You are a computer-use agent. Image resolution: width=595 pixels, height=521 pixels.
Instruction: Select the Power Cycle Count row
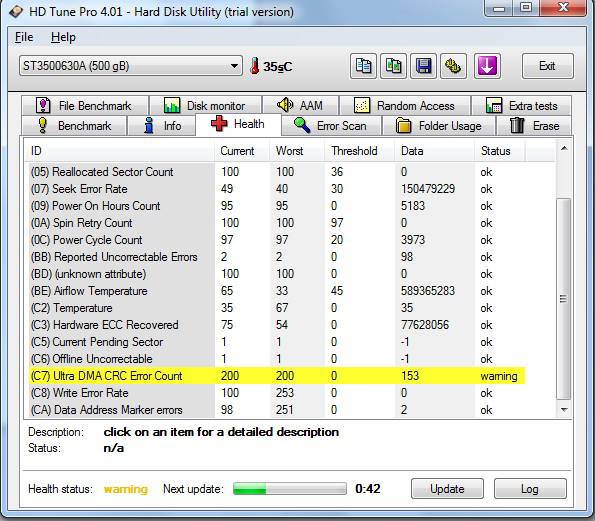277,240
